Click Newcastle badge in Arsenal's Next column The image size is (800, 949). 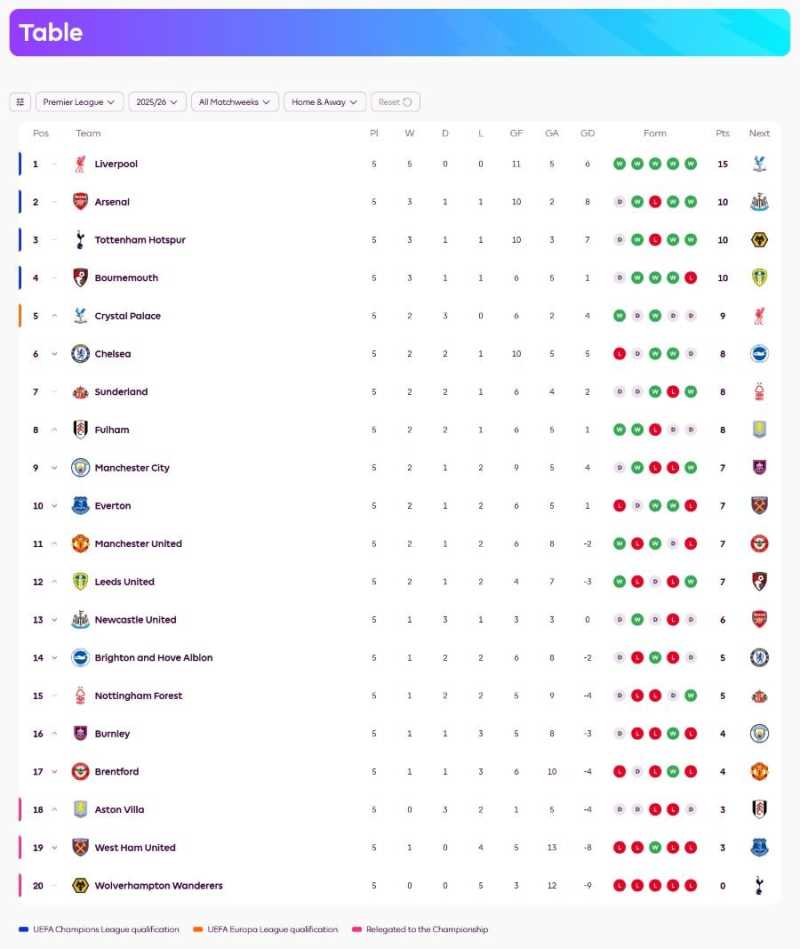[759, 201]
